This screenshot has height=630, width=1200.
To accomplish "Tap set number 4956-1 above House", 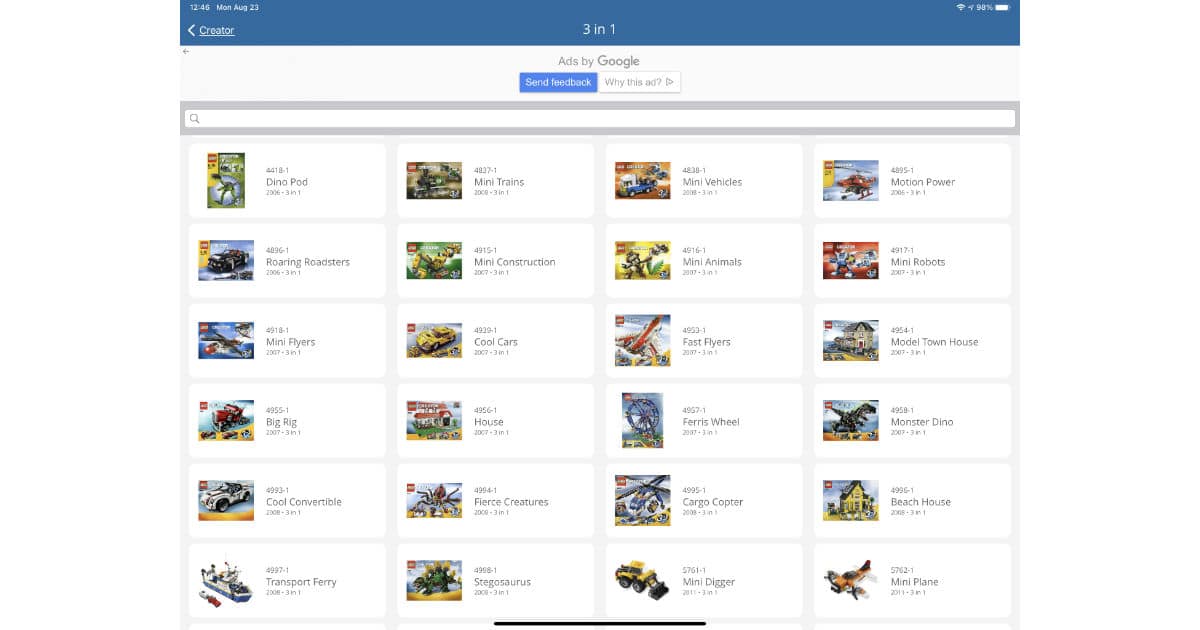I will pos(486,411).
